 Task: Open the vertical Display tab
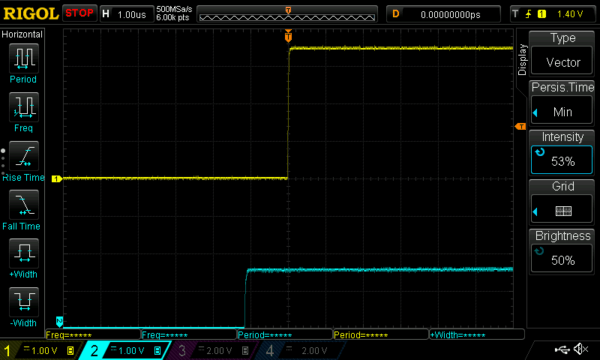[522, 59]
